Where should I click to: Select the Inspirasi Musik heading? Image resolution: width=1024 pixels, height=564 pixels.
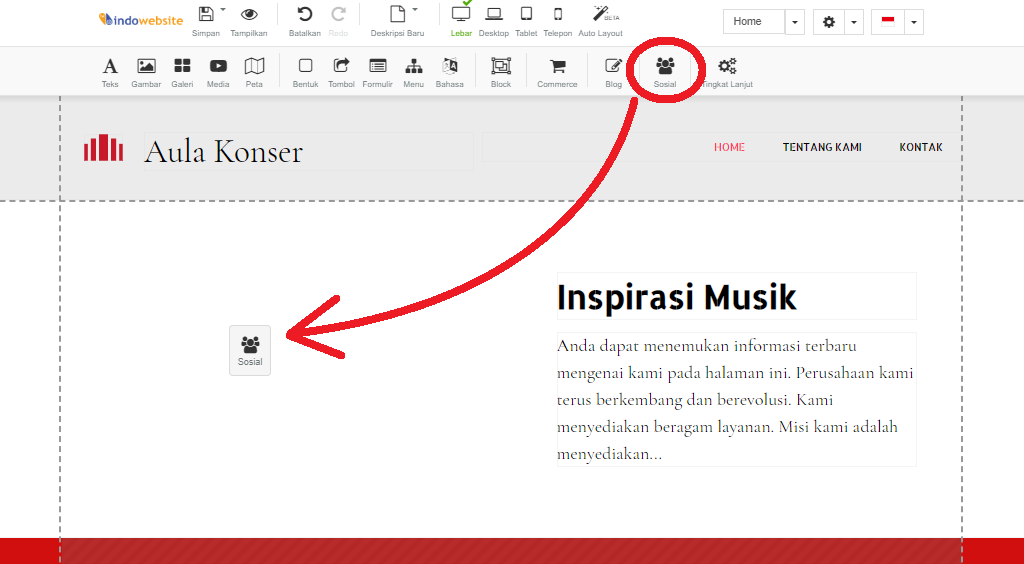[676, 297]
